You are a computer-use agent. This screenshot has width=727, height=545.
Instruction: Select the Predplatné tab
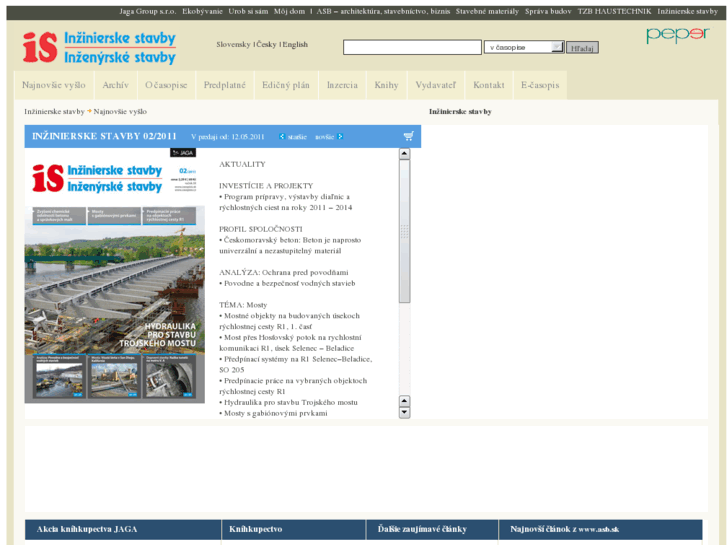tap(224, 85)
